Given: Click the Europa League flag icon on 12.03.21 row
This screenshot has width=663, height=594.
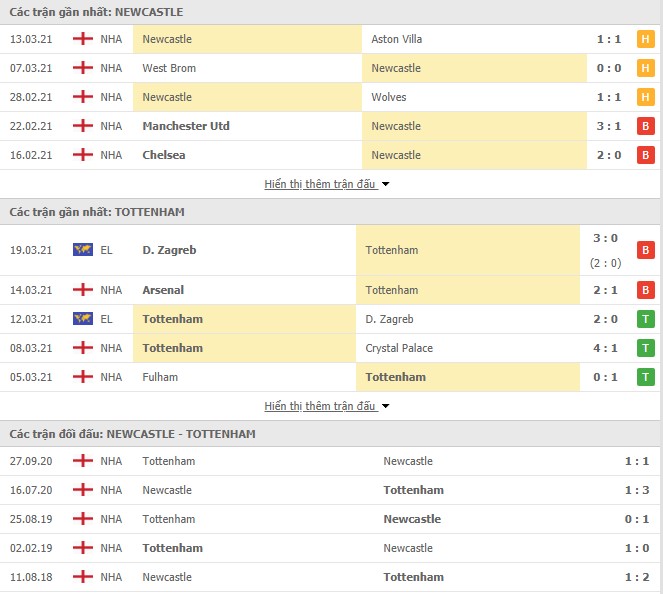Looking at the screenshot, I should (83, 319).
